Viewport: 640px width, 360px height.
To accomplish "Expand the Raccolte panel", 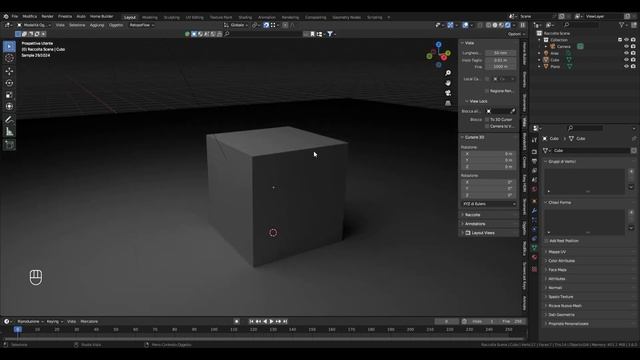I will point(472,215).
